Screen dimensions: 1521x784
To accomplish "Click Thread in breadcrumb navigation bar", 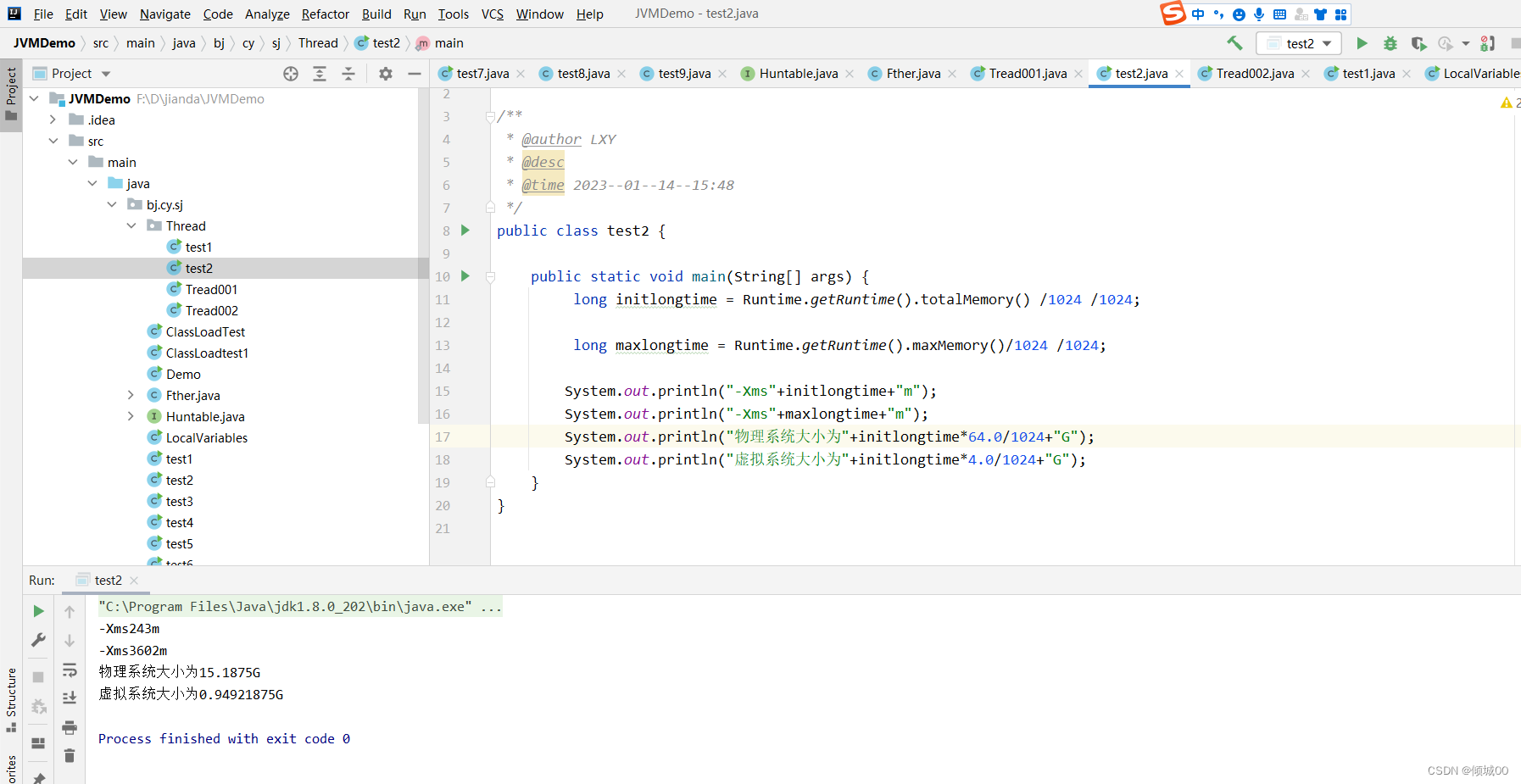I will [318, 43].
